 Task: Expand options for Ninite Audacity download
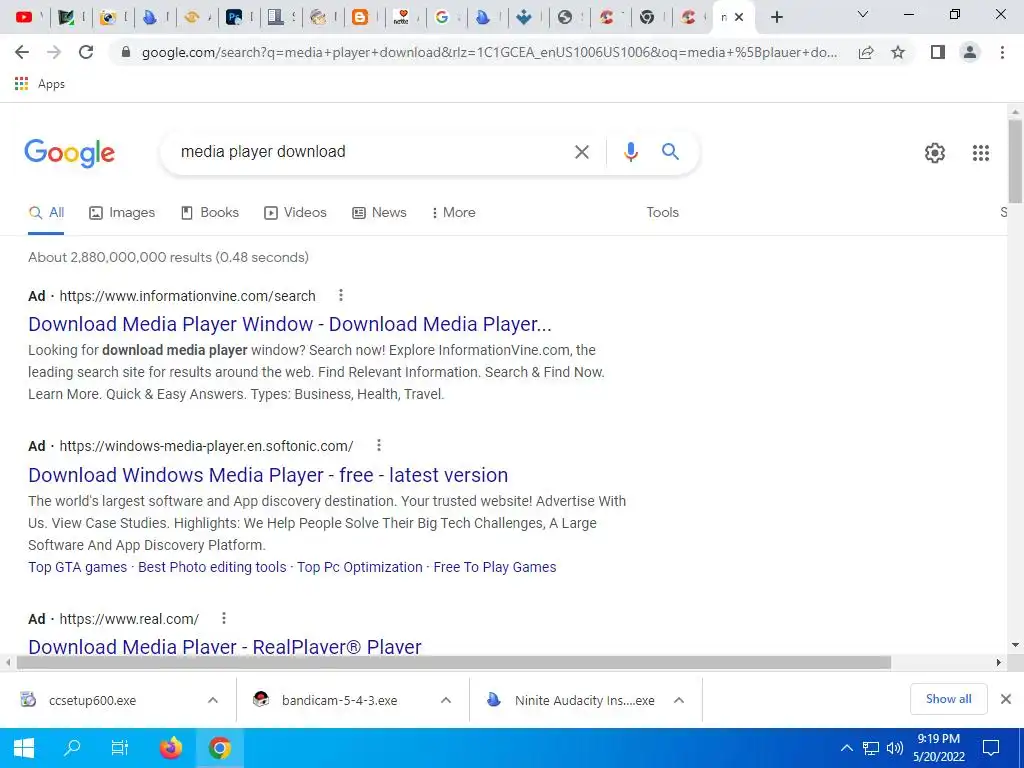coord(679,700)
